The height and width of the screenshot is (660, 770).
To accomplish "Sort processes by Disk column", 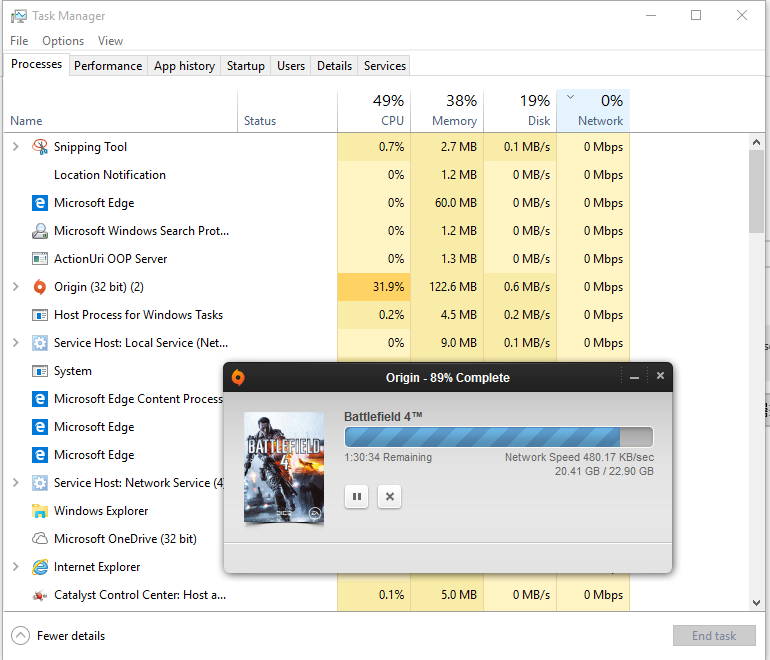I will click(520, 111).
